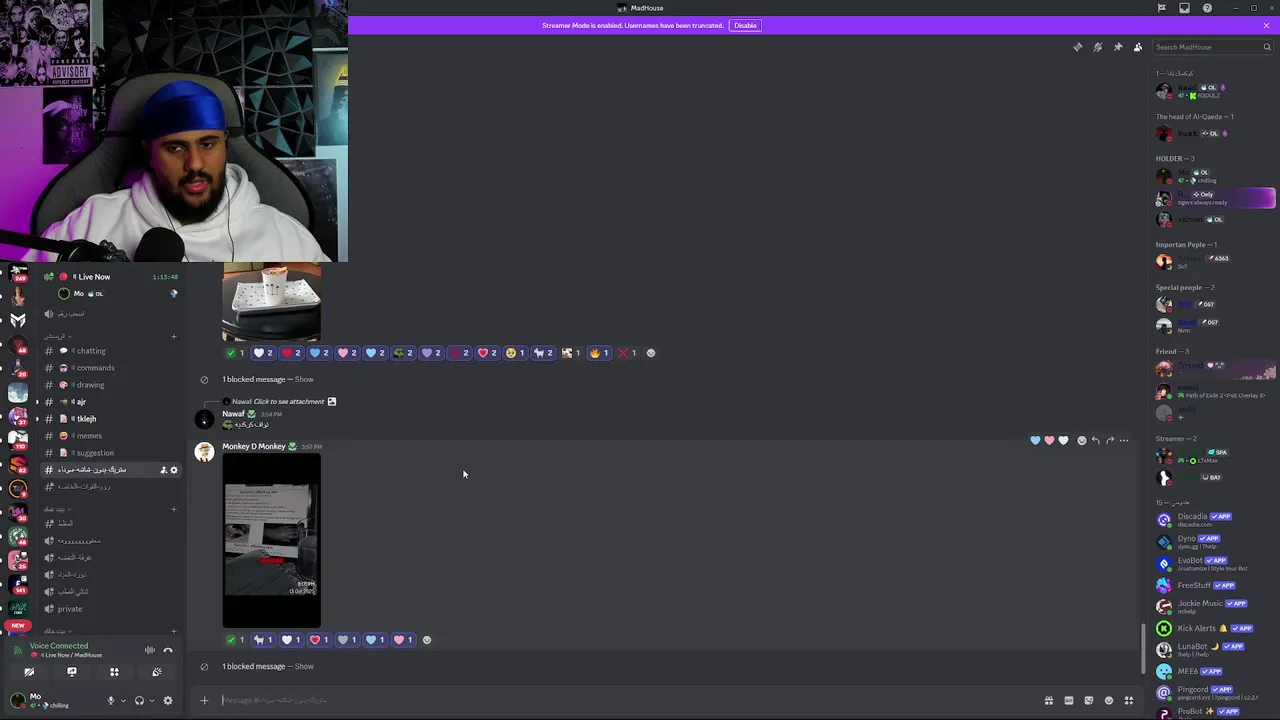Open User Settings gear
The image size is (1280, 720).
pos(167,701)
